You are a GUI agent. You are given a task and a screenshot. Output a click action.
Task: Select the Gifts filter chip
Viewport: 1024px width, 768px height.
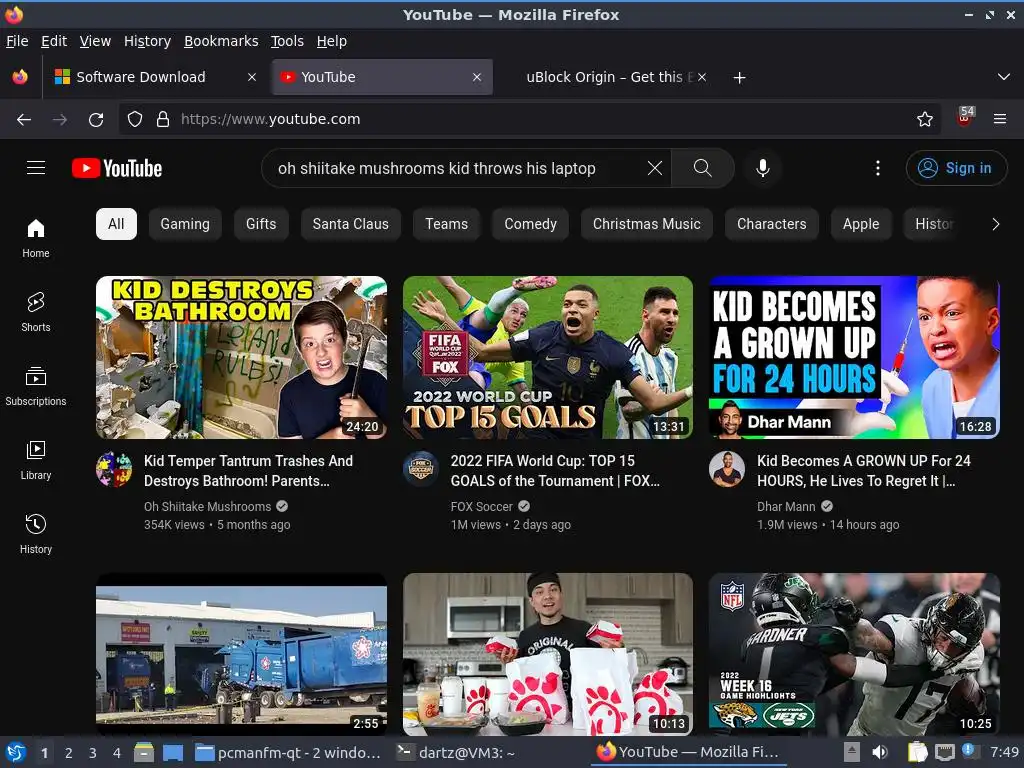click(261, 224)
